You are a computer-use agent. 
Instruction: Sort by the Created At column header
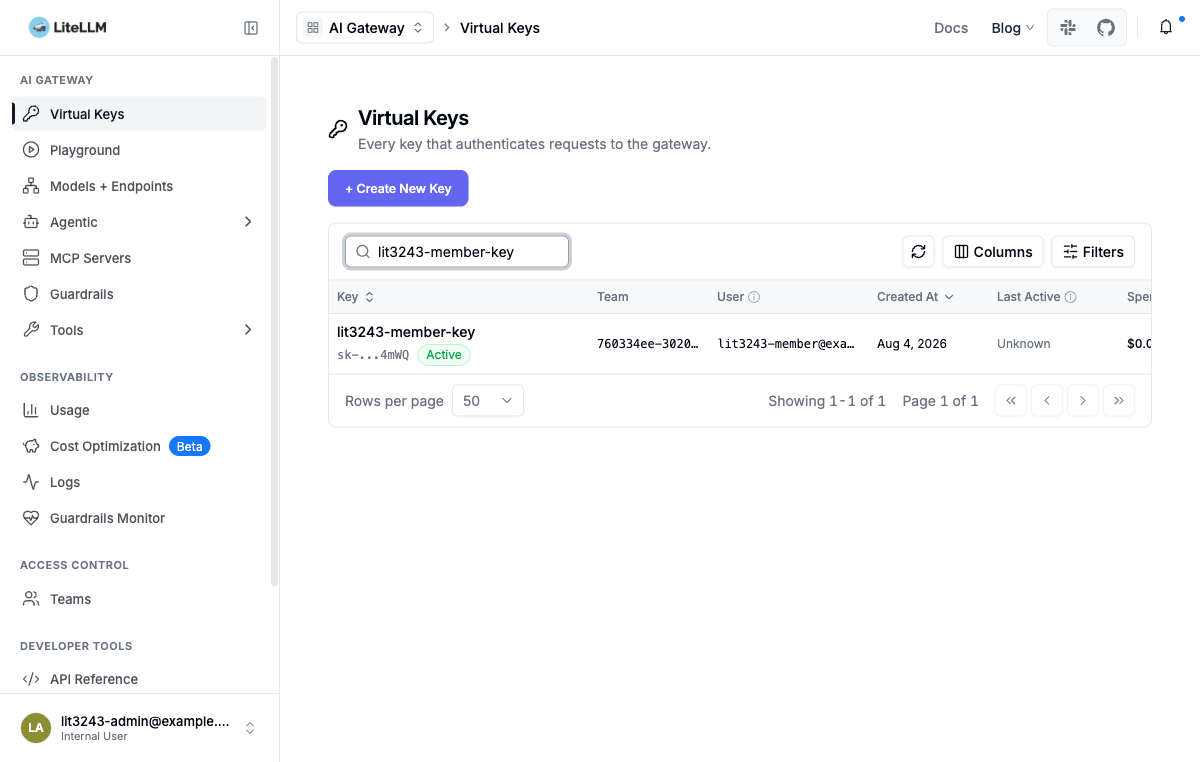915,297
